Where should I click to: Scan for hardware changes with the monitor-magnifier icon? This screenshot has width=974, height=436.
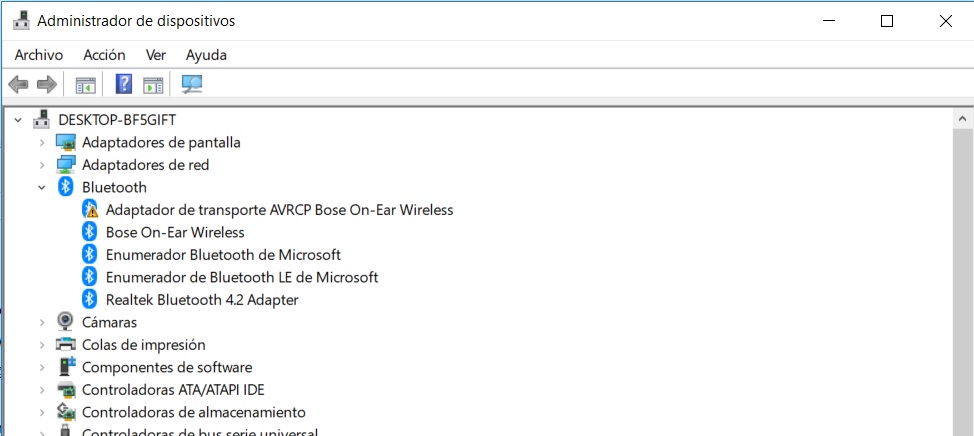(x=192, y=84)
